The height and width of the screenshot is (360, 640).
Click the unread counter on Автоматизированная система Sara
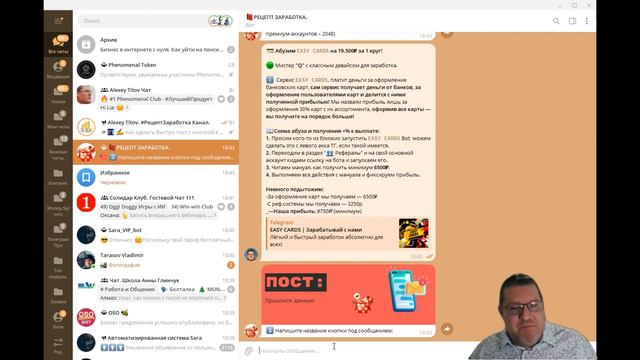[x=227, y=347]
